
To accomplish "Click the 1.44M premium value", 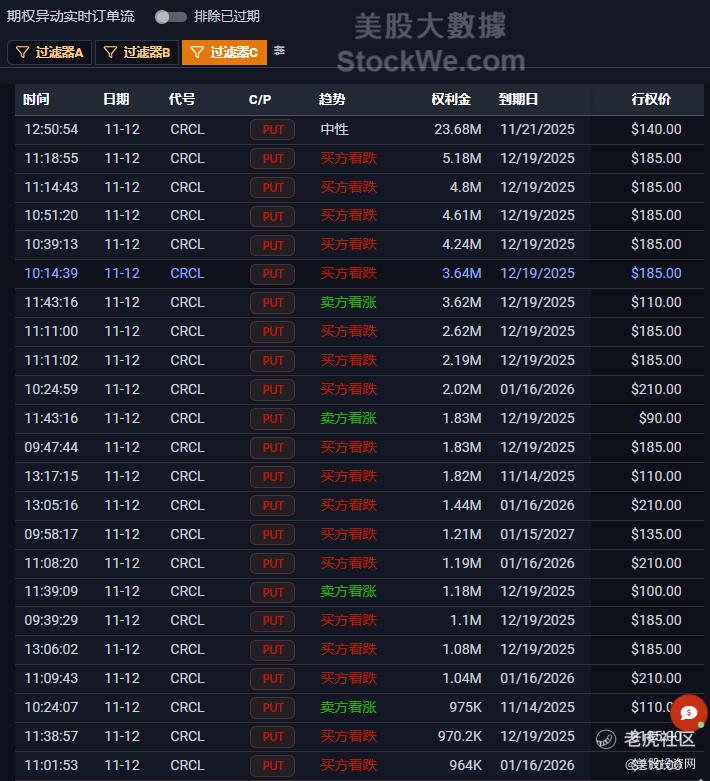I will [462, 505].
